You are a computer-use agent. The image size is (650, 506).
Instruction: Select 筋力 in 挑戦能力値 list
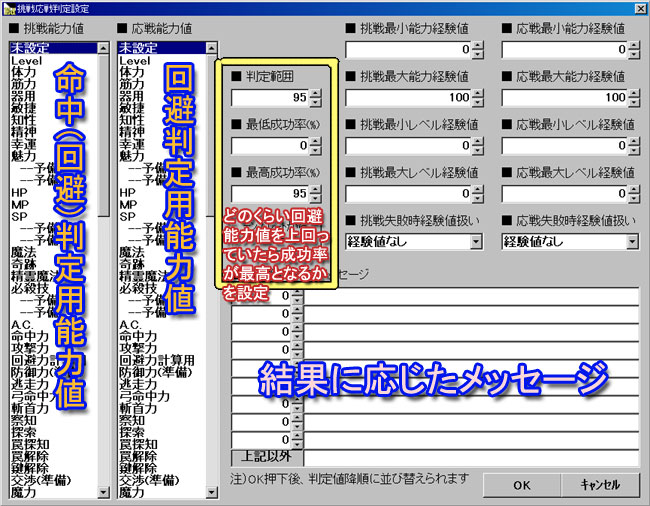(x=24, y=85)
